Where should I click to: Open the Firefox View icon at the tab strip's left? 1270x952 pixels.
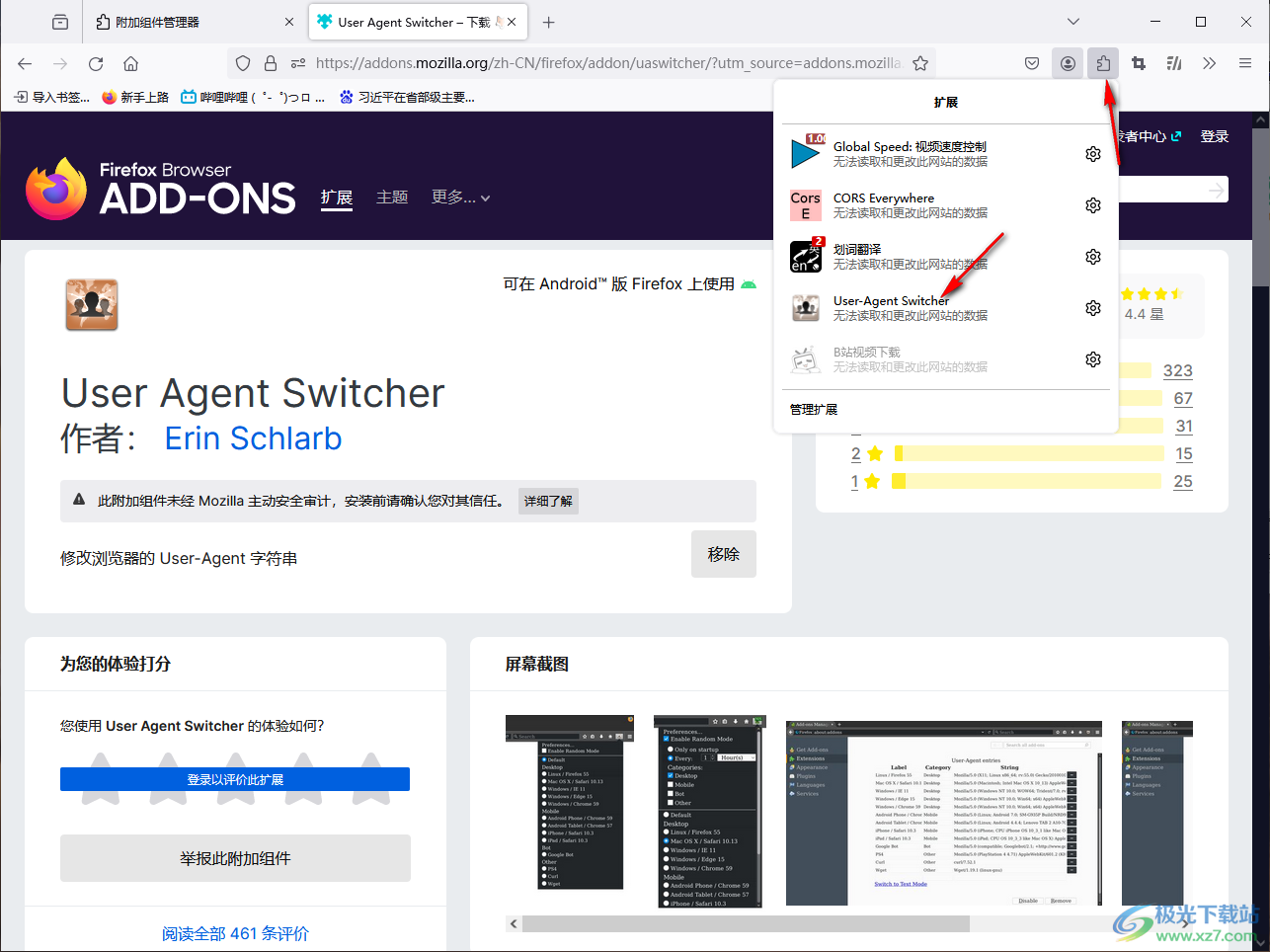click(60, 22)
